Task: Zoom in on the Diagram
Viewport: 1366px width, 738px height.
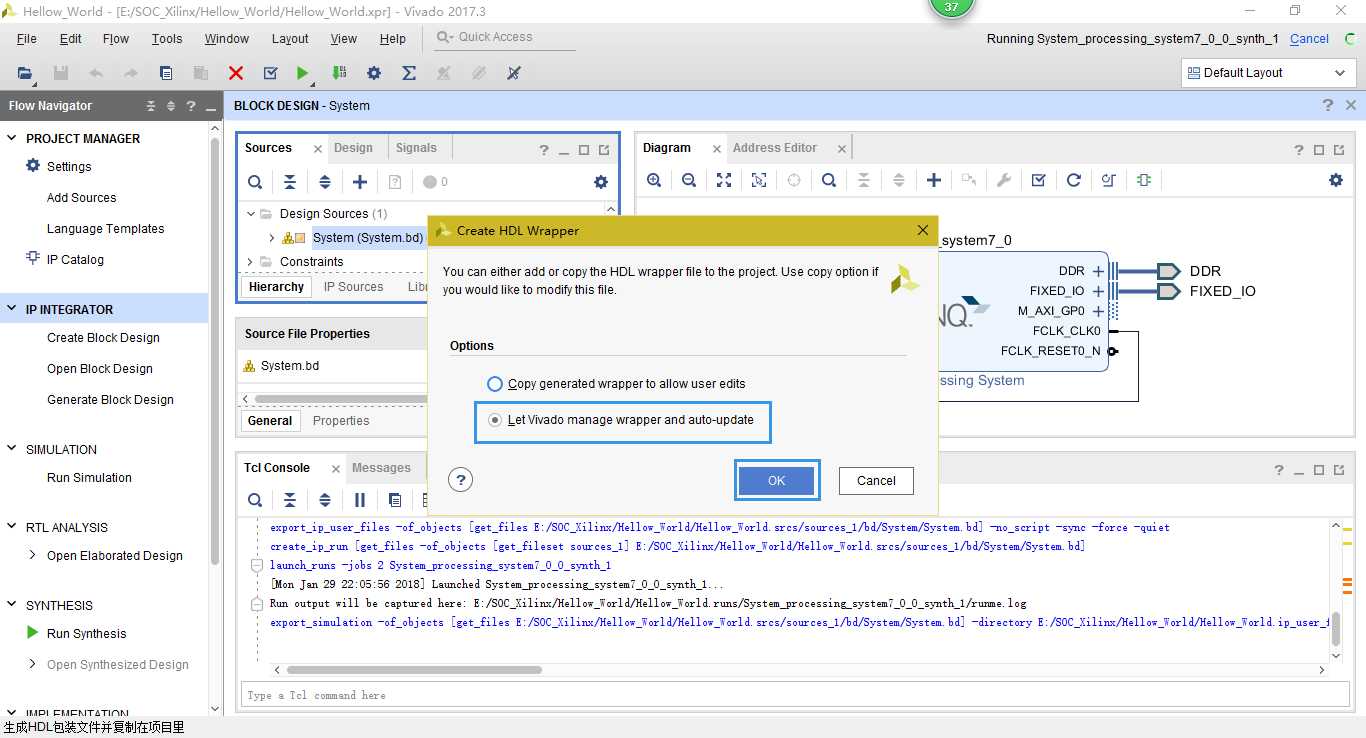Action: click(654, 180)
